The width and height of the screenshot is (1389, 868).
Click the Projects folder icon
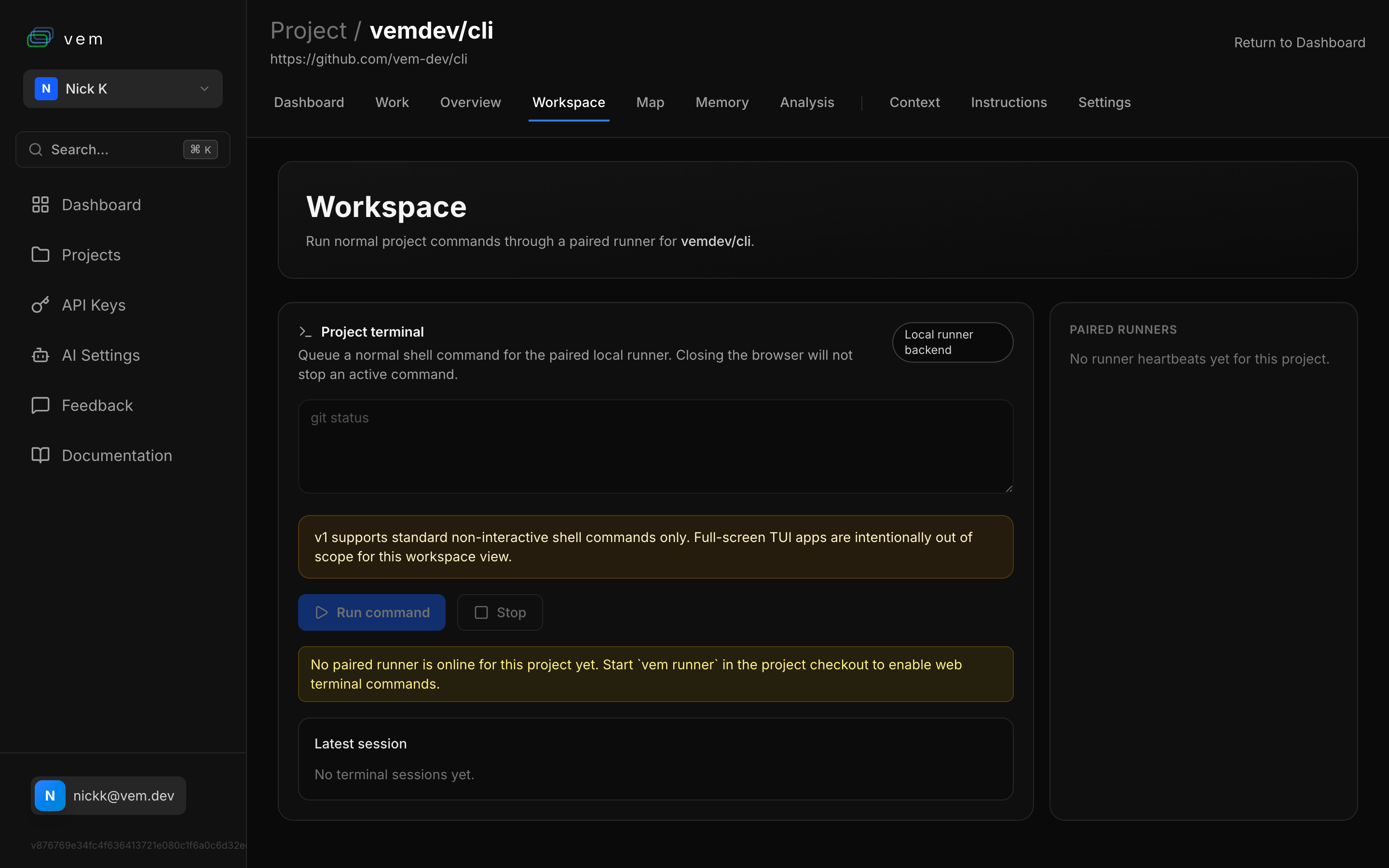[x=40, y=255]
